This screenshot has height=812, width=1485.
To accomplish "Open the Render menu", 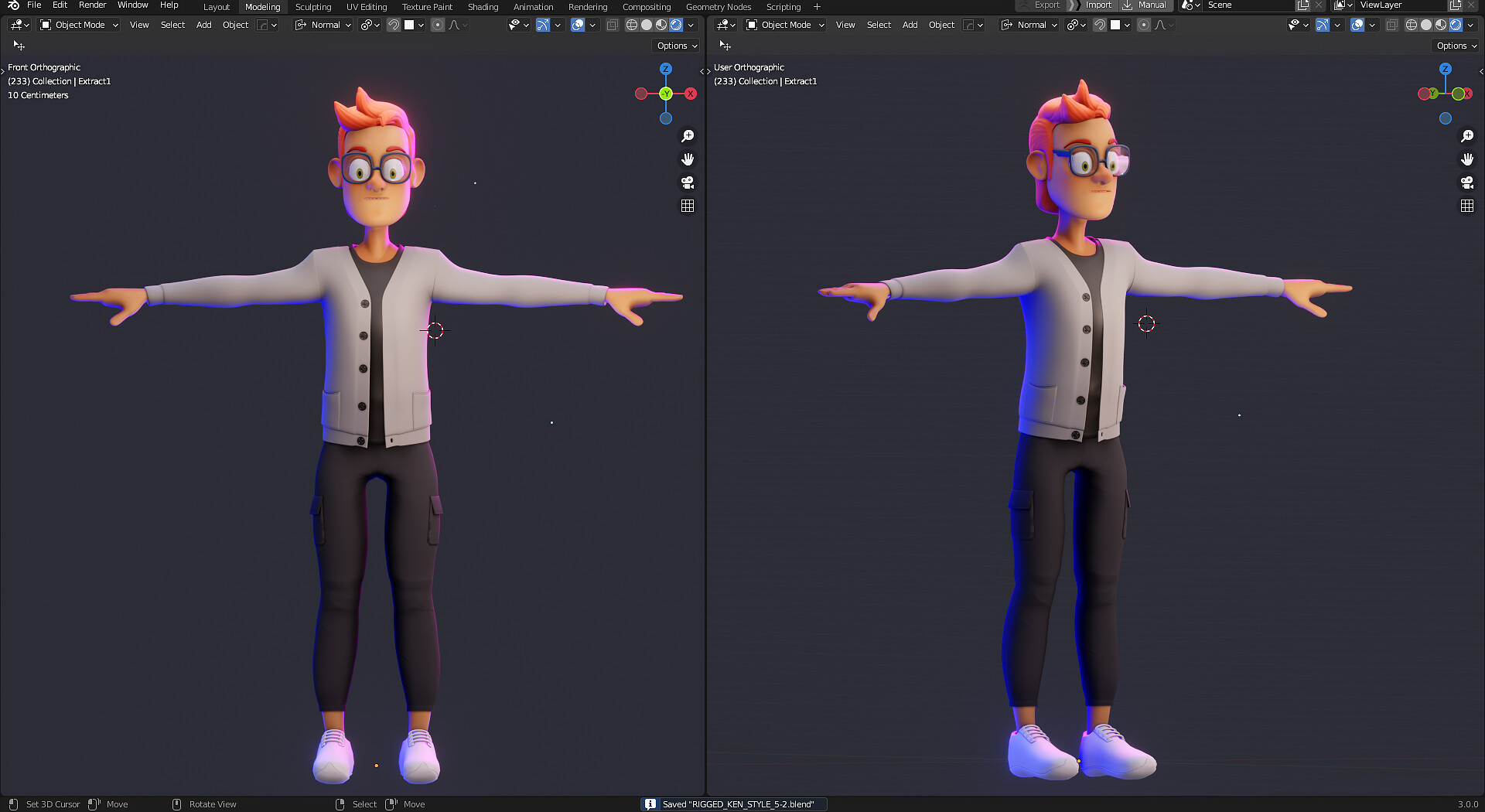I will click(x=92, y=5).
